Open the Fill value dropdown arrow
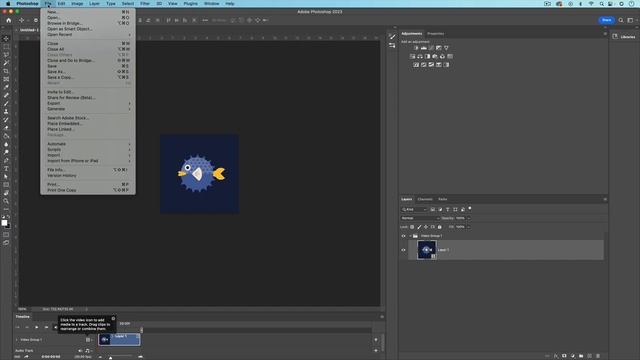 [469, 227]
